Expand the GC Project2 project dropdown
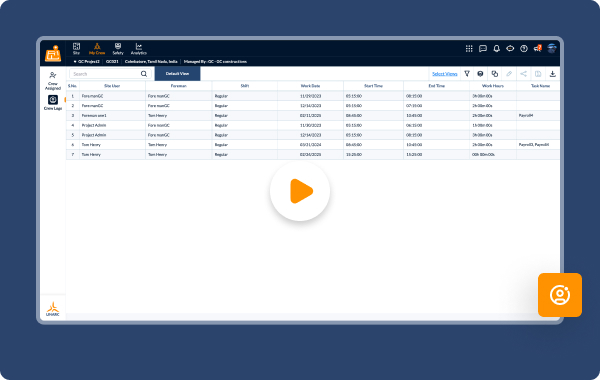Screen dimensions: 600x380 [x=86, y=62]
